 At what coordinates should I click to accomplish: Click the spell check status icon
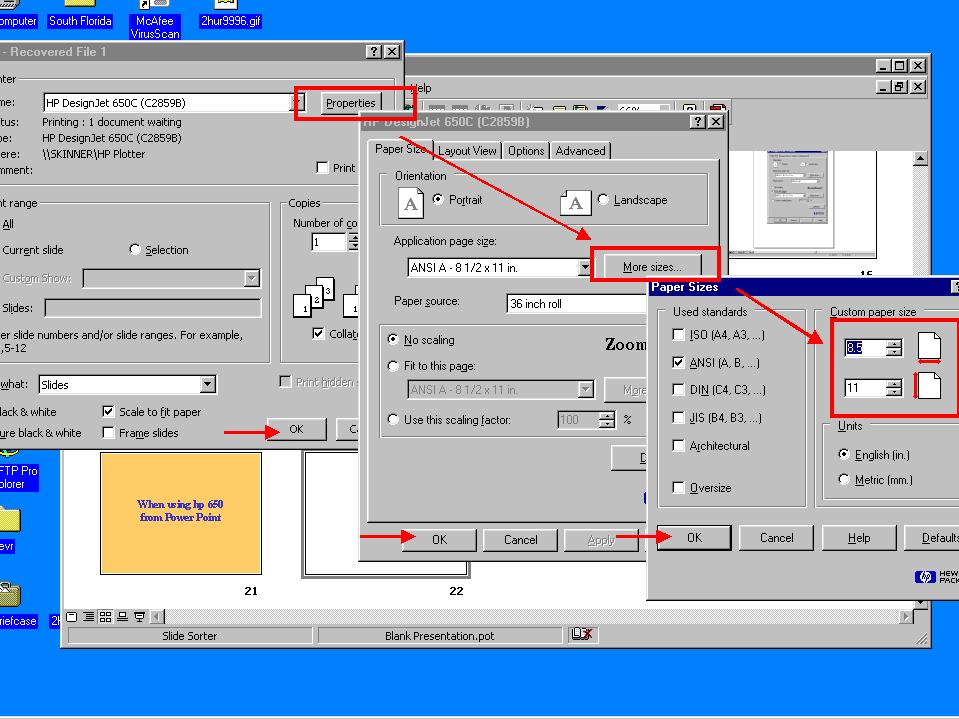(581, 634)
